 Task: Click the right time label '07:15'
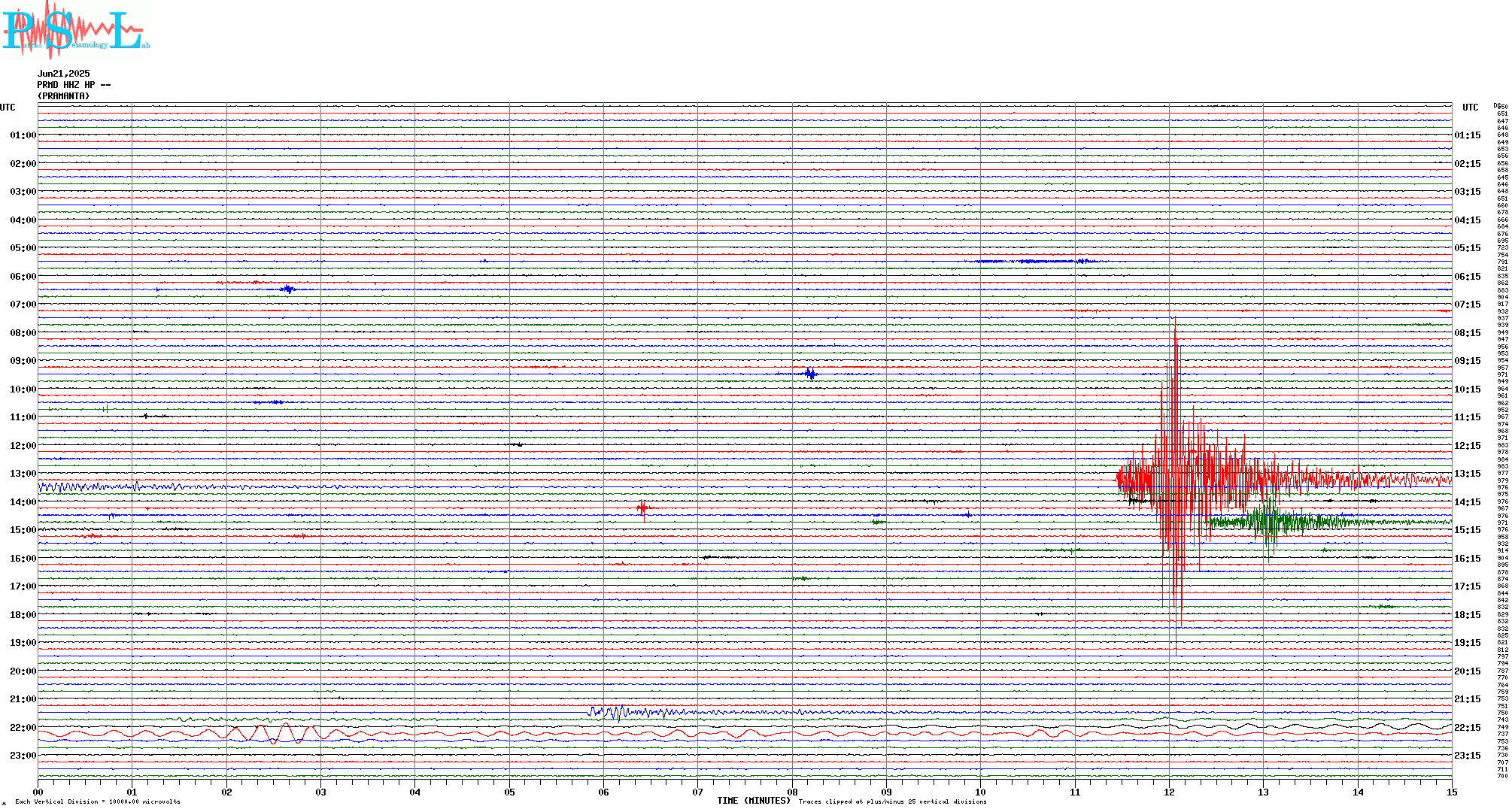click(x=1468, y=304)
